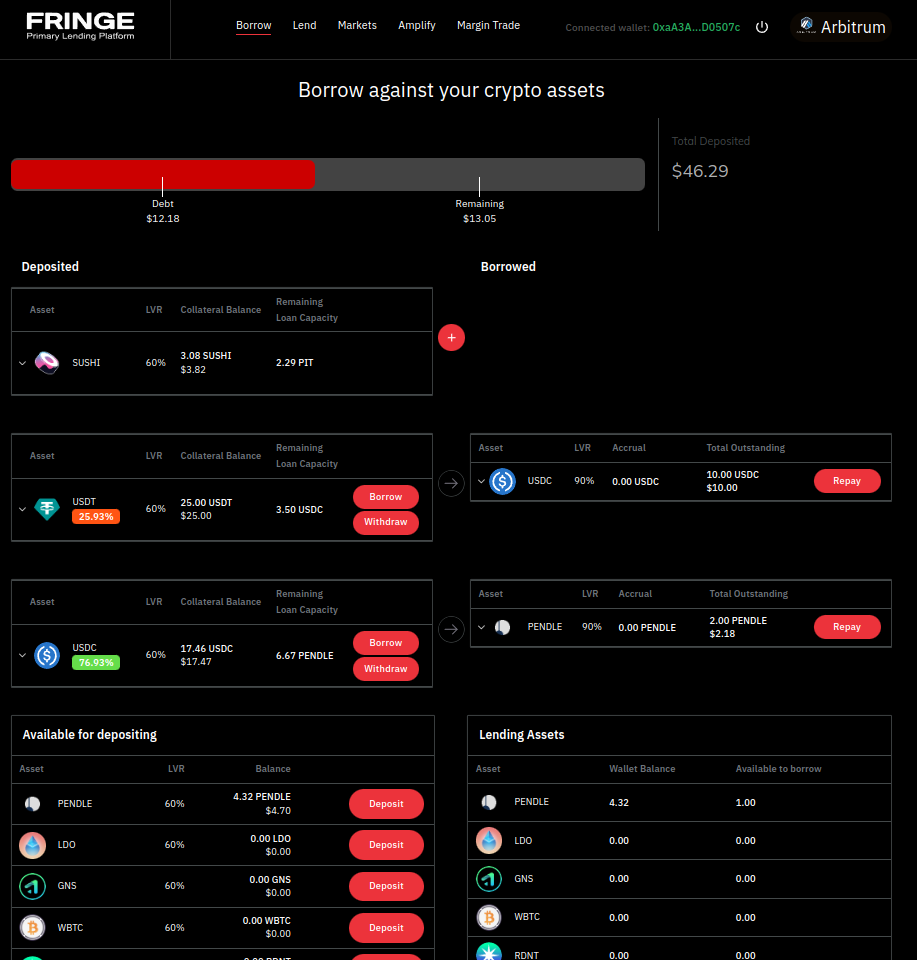Expand the USDC deposited row chevron
This screenshot has width=917, height=960.
(23, 655)
